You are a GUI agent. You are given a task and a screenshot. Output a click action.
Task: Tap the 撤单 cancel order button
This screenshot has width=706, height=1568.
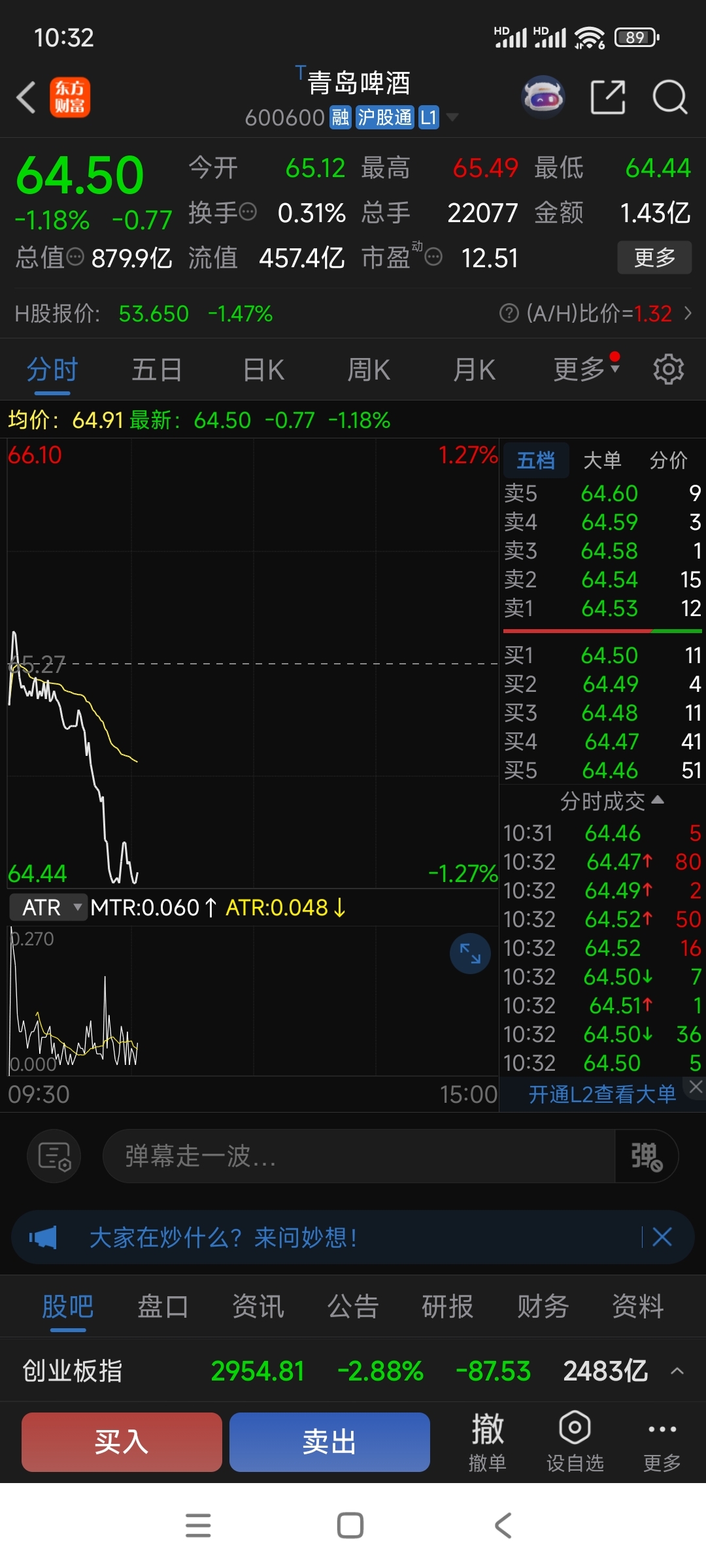point(488,1442)
